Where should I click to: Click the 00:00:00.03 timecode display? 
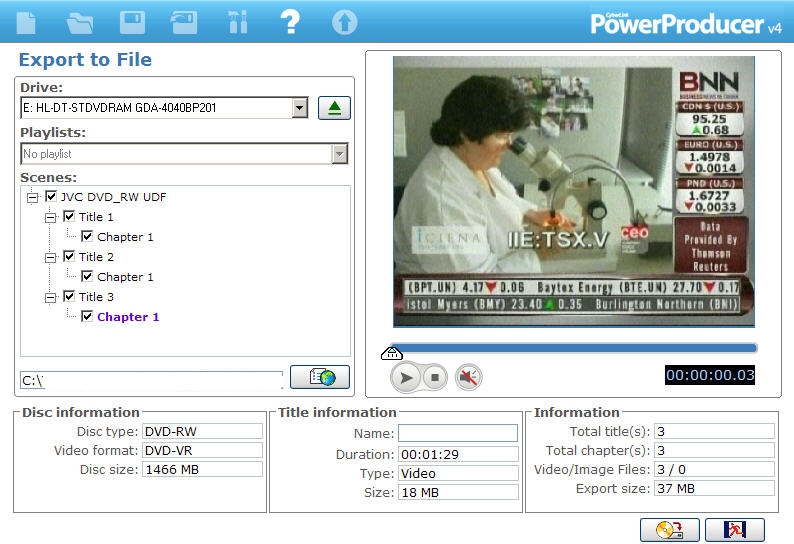point(710,375)
